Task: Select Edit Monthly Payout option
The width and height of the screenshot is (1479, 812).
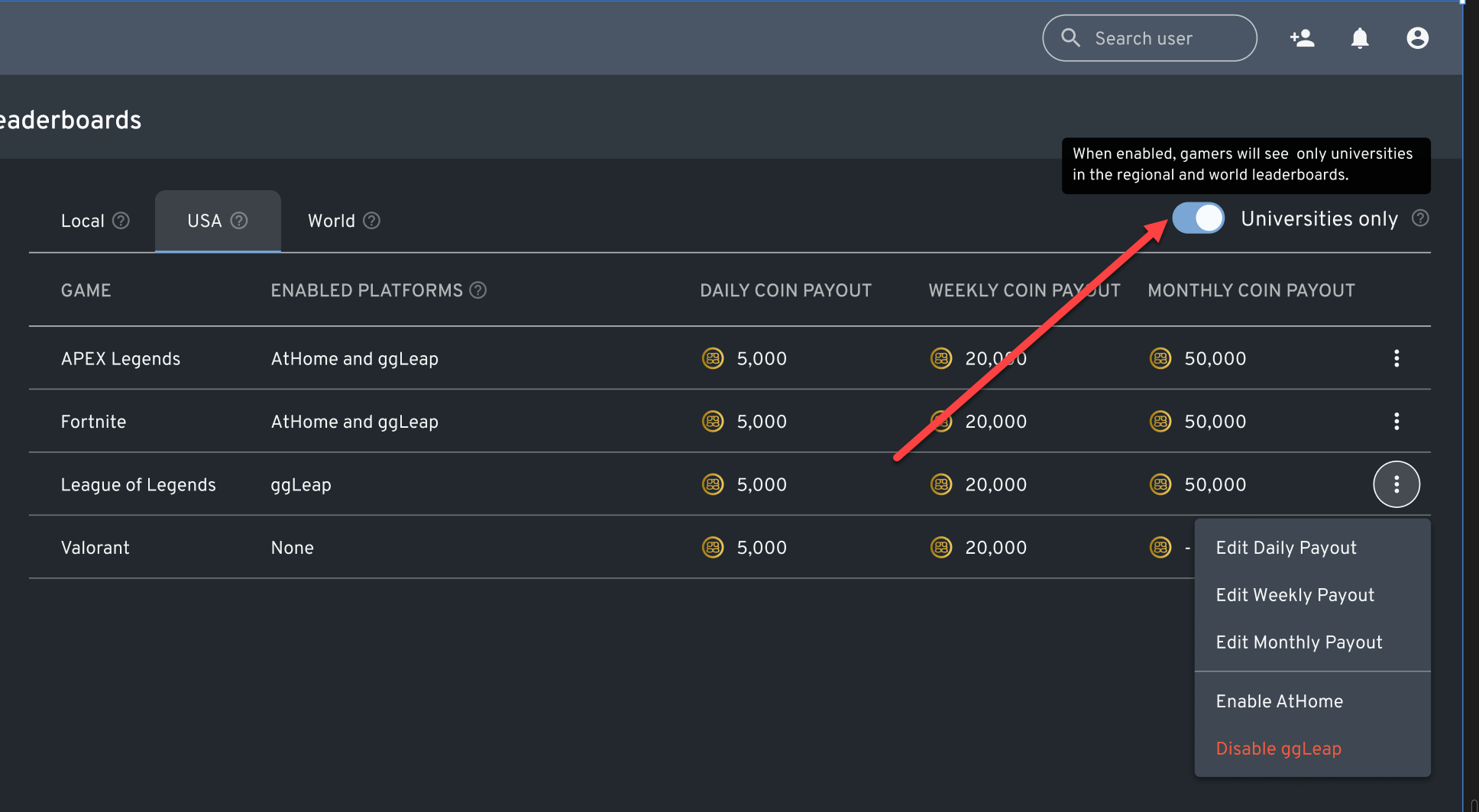Action: [x=1299, y=642]
